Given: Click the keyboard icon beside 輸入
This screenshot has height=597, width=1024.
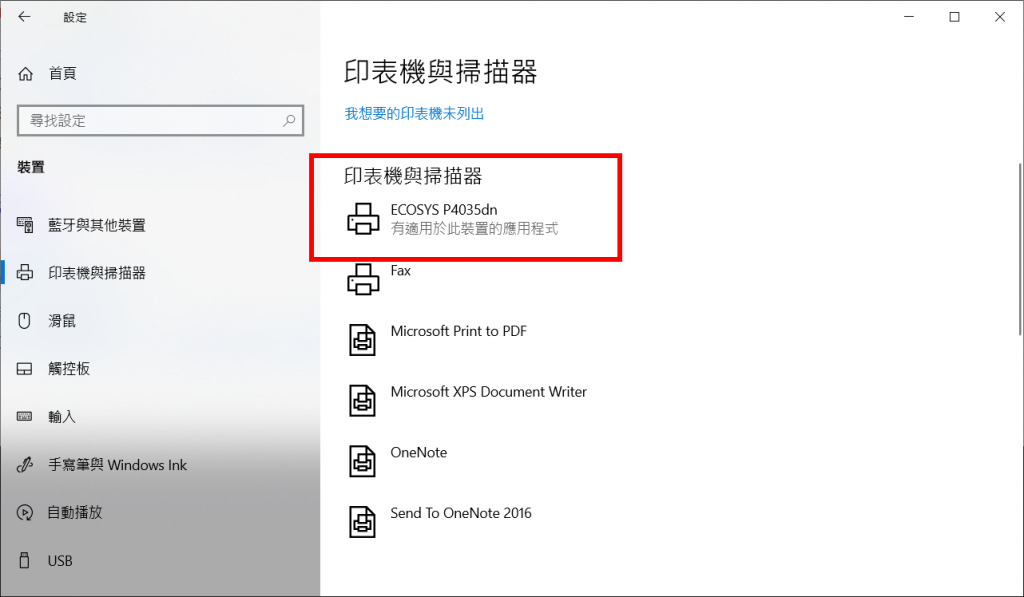Looking at the screenshot, I should (x=24, y=417).
